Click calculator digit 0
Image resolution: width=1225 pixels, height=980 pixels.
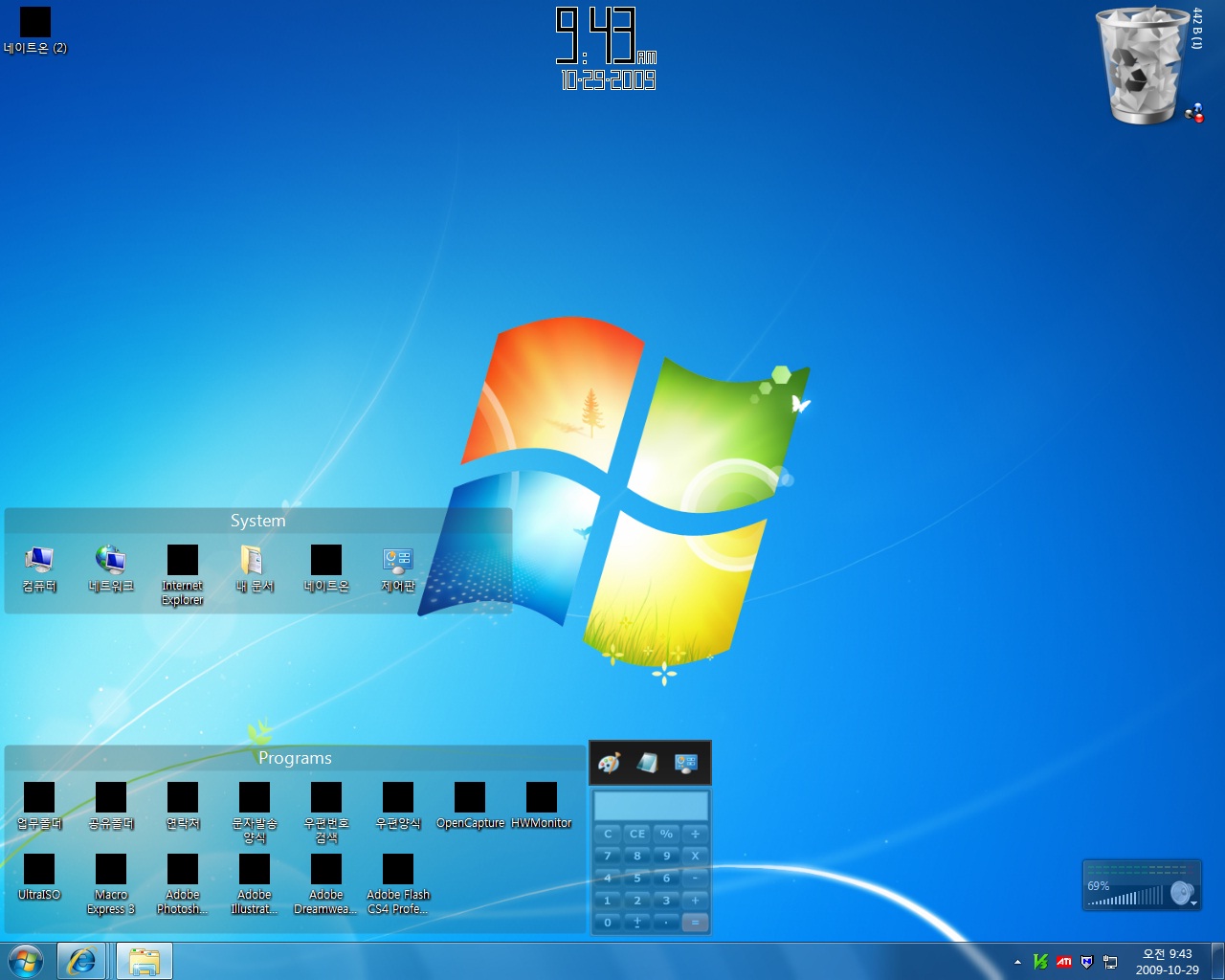(x=608, y=923)
